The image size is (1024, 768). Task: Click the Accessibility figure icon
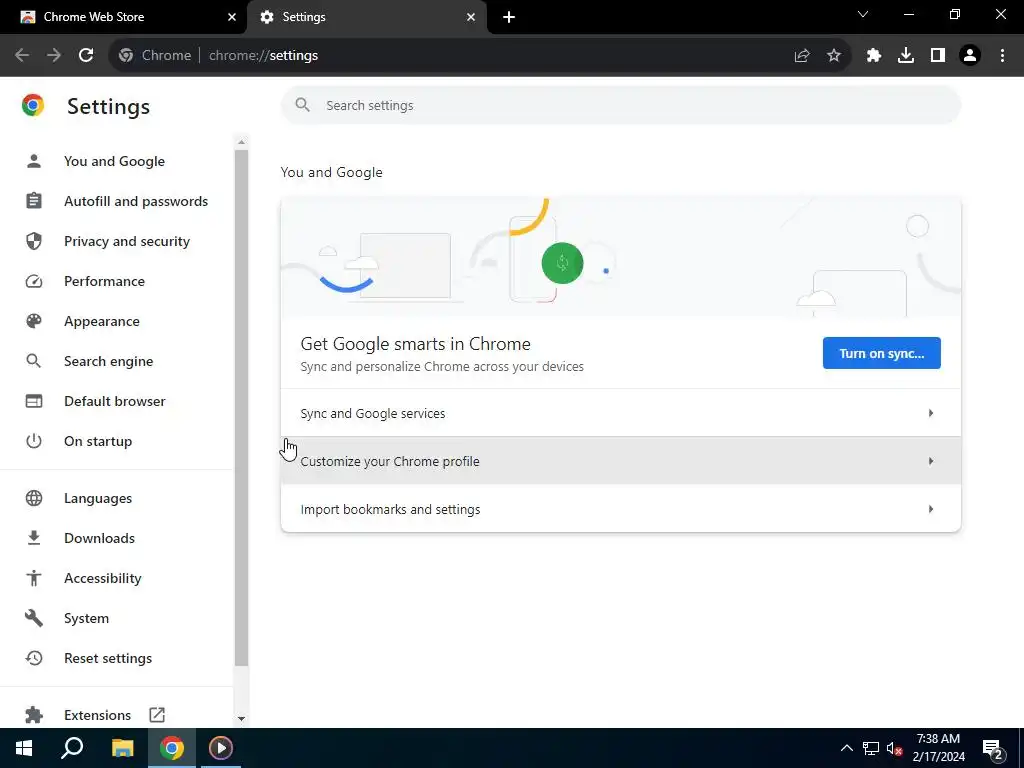click(x=34, y=577)
